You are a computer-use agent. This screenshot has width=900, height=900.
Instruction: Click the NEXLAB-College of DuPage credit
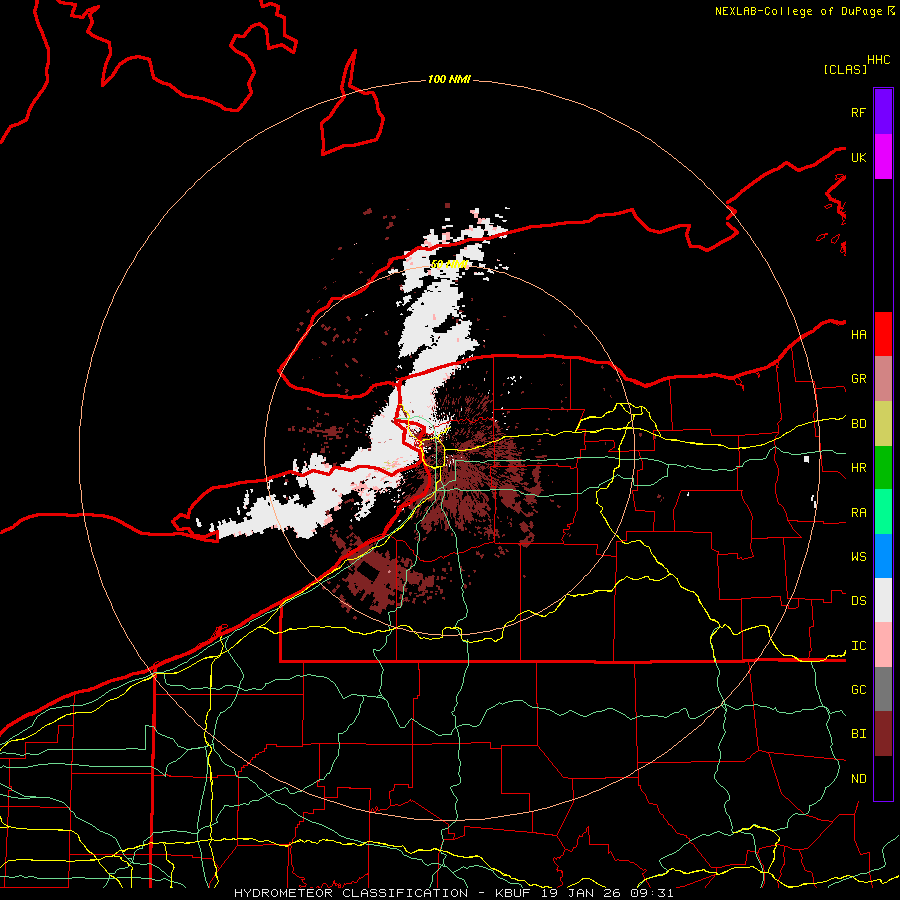tap(798, 11)
